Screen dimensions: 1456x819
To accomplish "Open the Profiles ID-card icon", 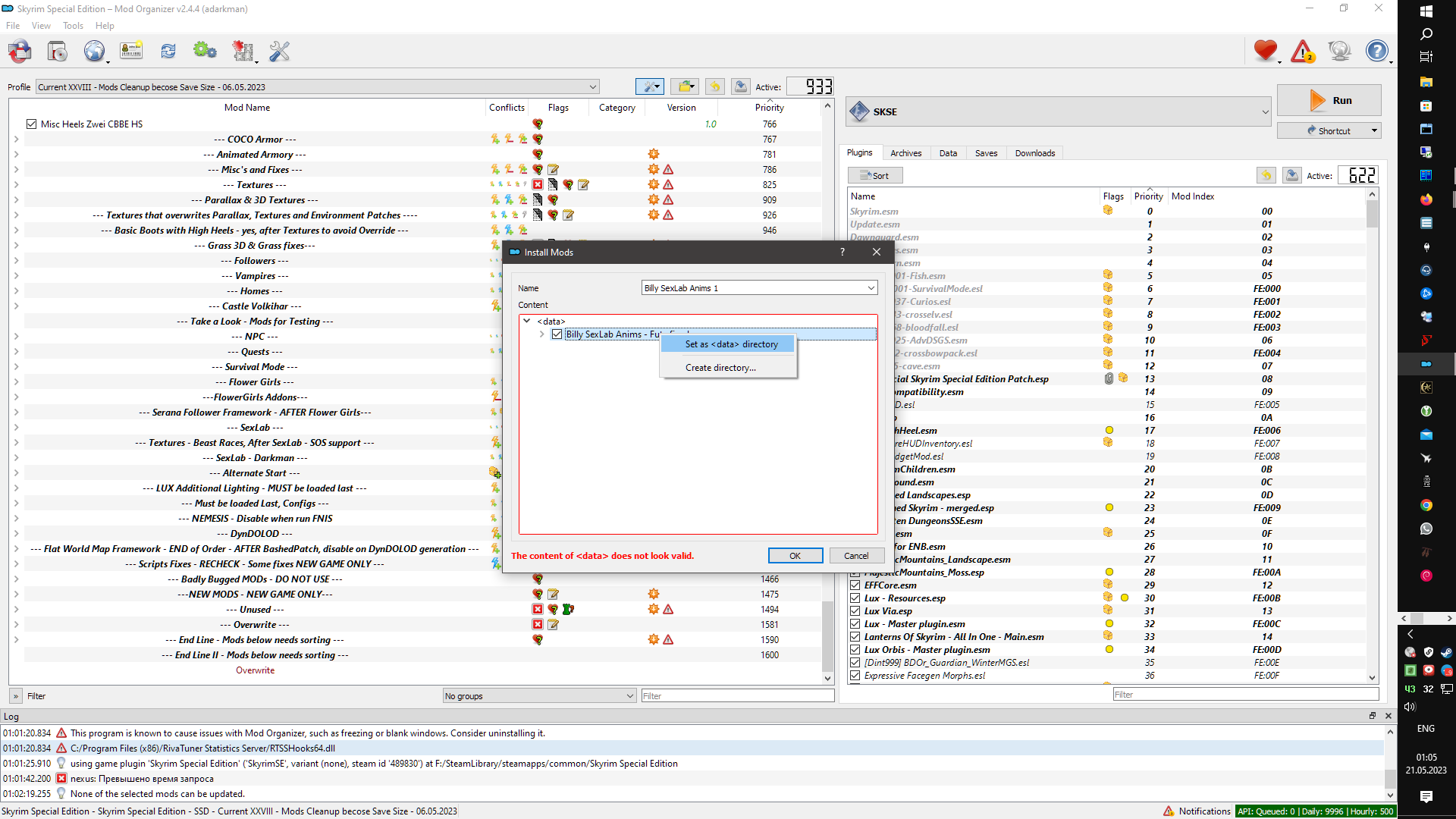I will pyautogui.click(x=131, y=52).
